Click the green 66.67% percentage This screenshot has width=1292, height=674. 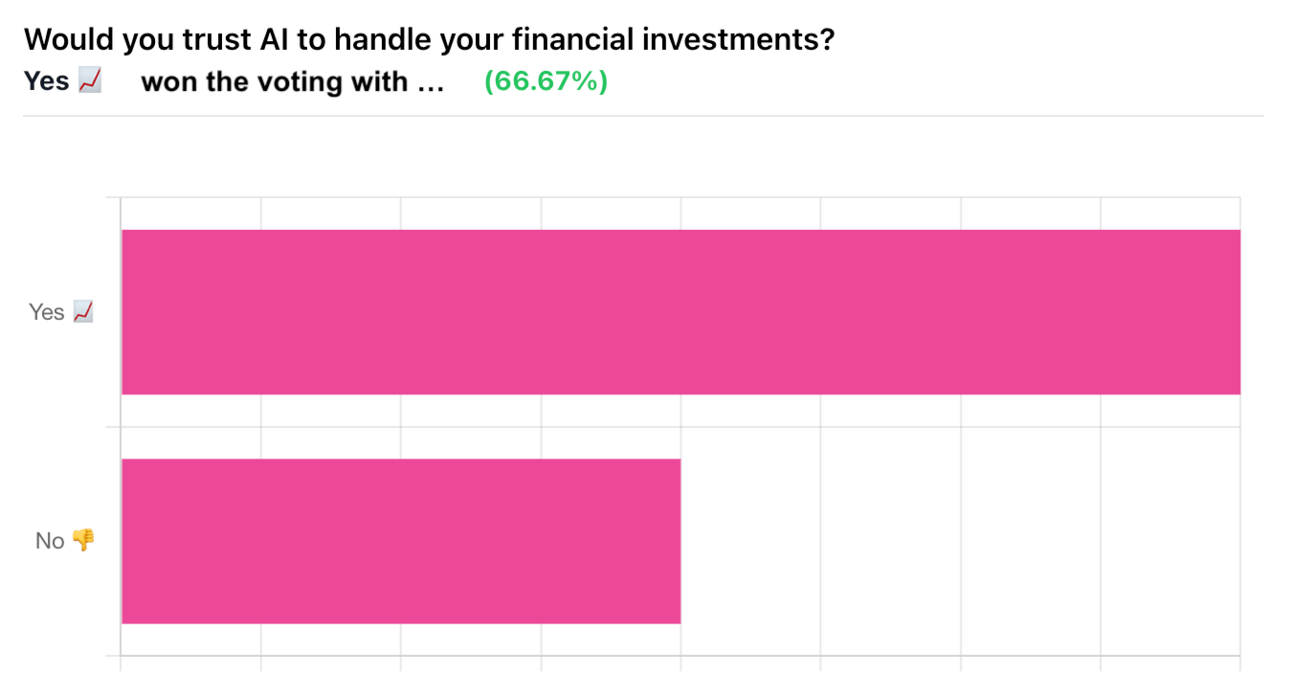pos(546,82)
